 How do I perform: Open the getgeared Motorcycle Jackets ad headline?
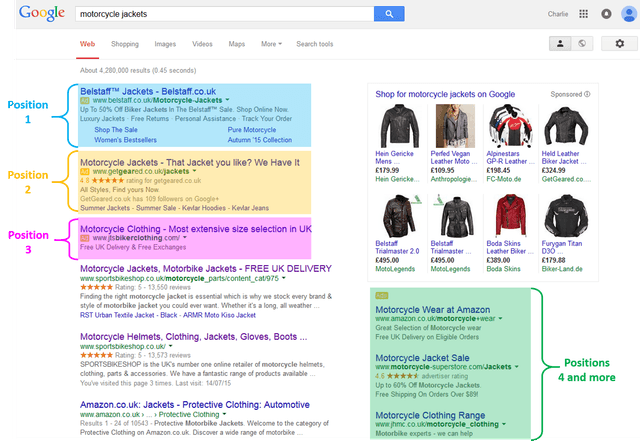click(190, 163)
